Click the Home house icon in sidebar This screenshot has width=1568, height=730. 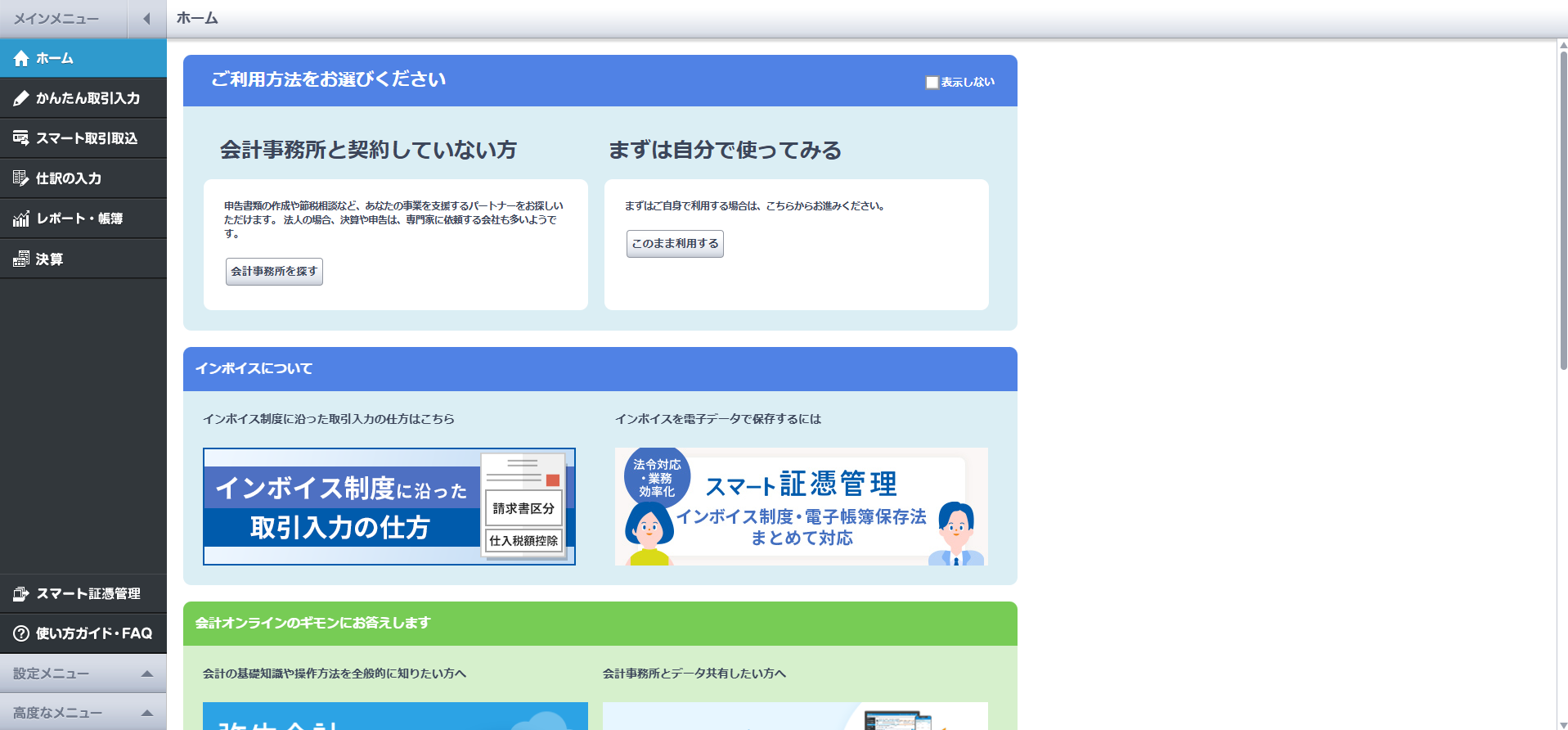[21, 59]
